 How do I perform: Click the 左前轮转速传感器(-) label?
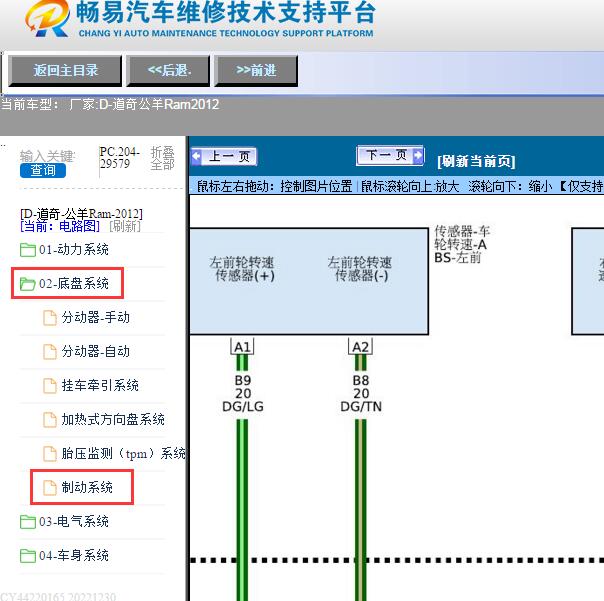click(360, 269)
